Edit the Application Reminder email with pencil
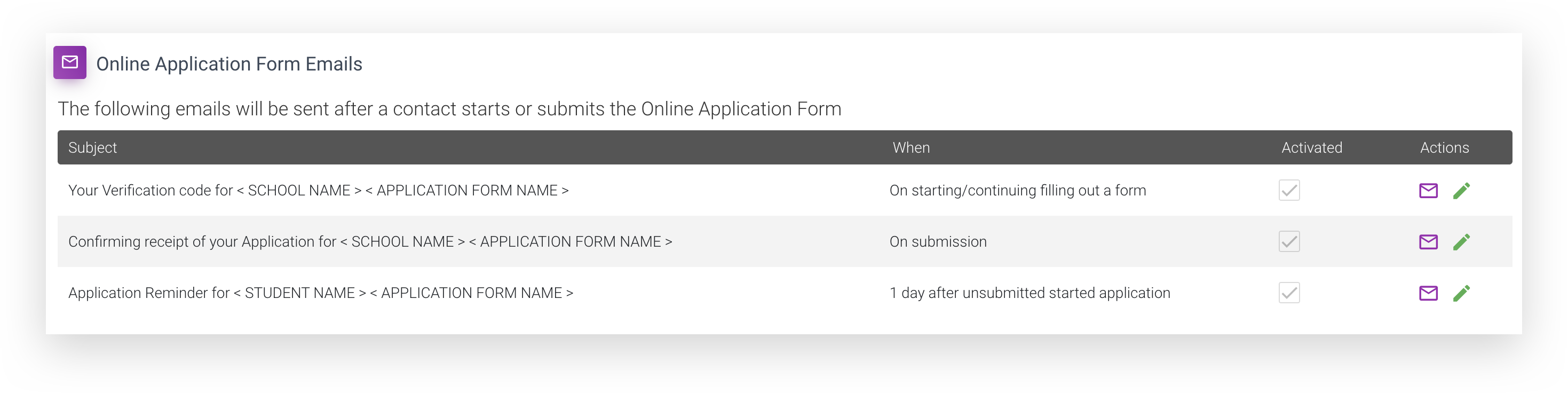 click(1461, 293)
